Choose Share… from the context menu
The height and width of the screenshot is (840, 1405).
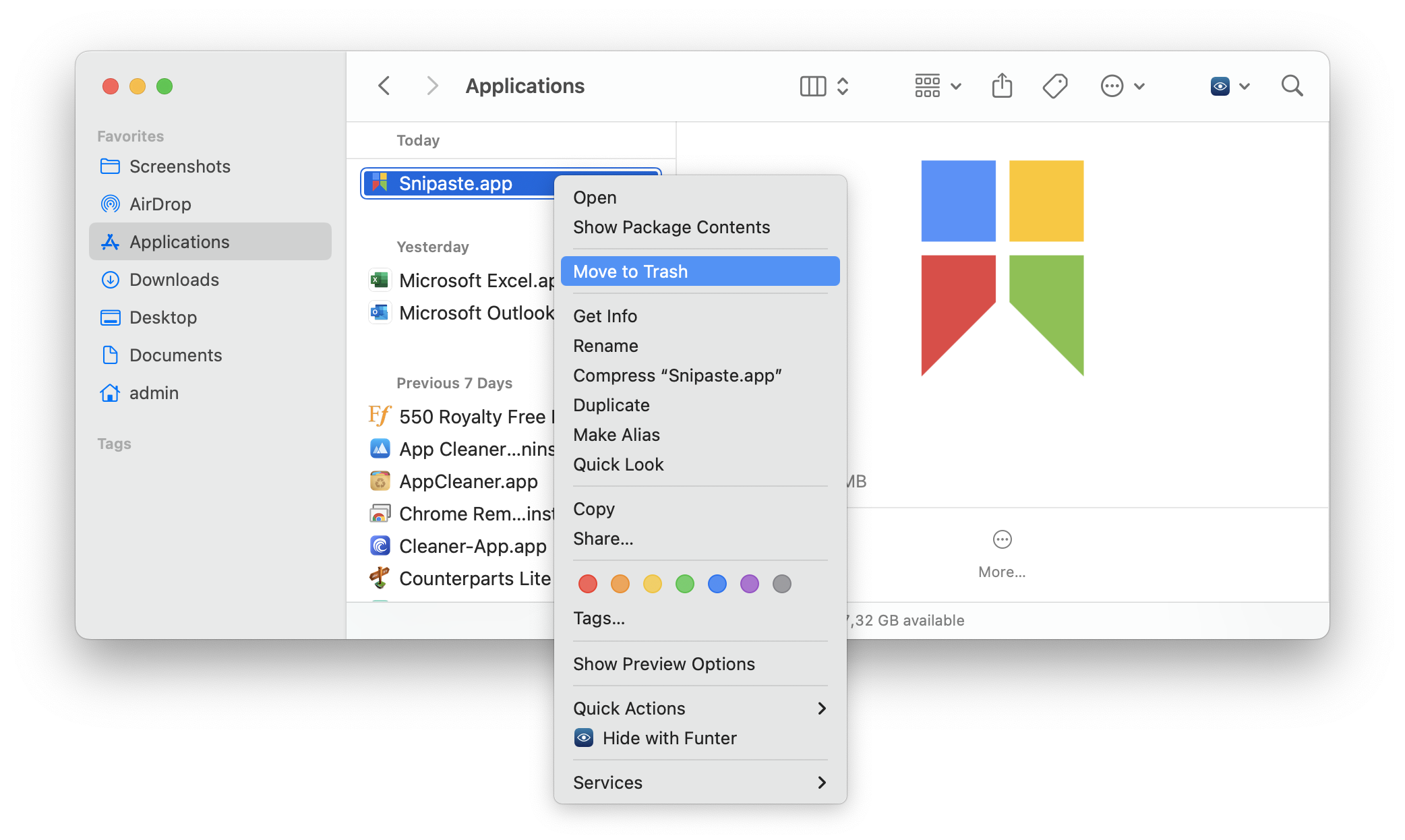pyautogui.click(x=700, y=539)
